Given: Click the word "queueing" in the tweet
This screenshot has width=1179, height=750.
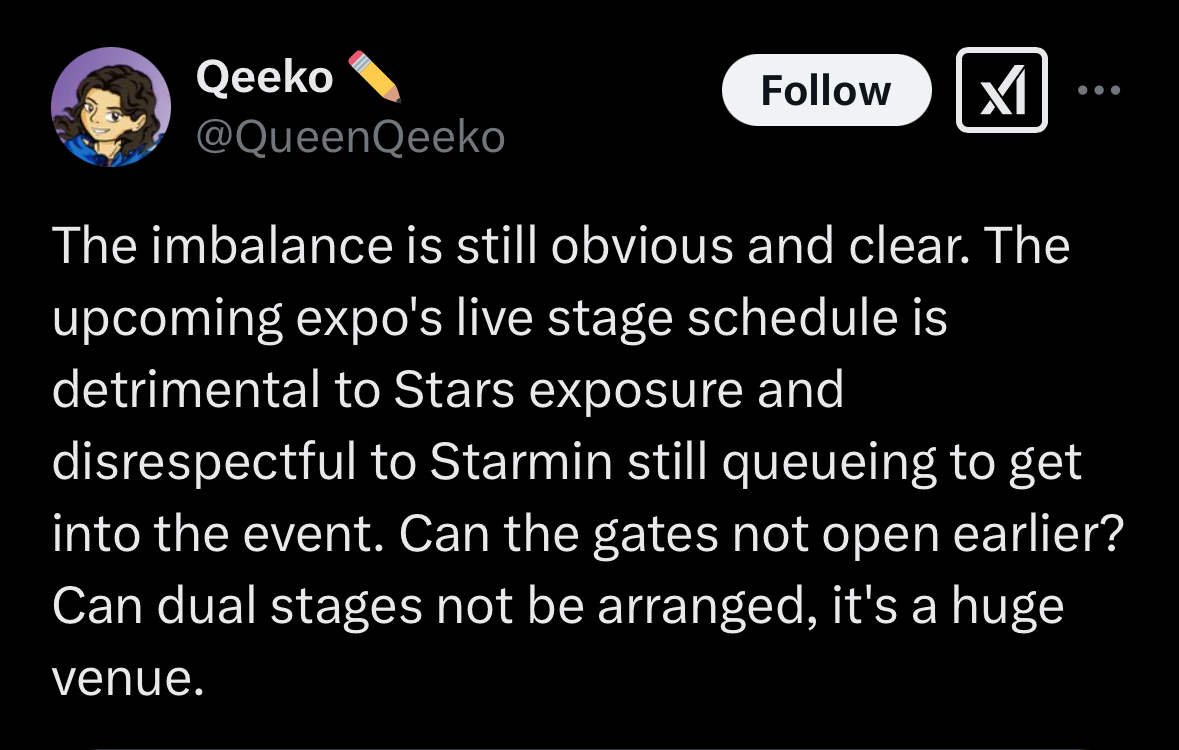Looking at the screenshot, I should 788,463.
